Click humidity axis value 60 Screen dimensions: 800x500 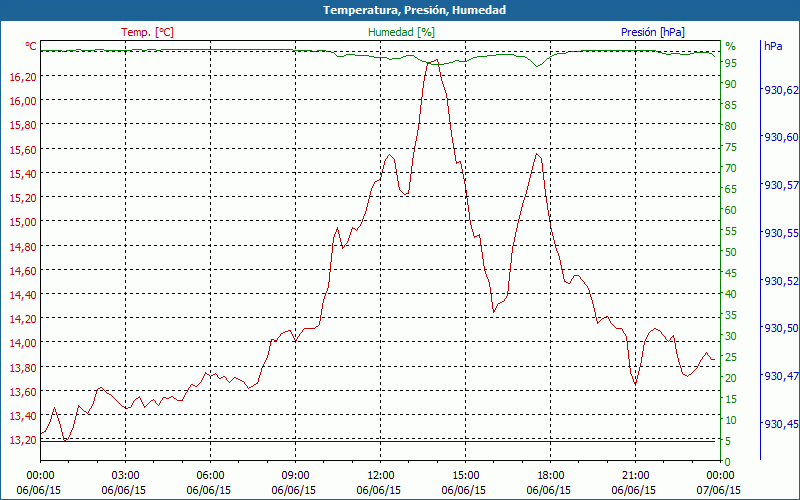731,210
